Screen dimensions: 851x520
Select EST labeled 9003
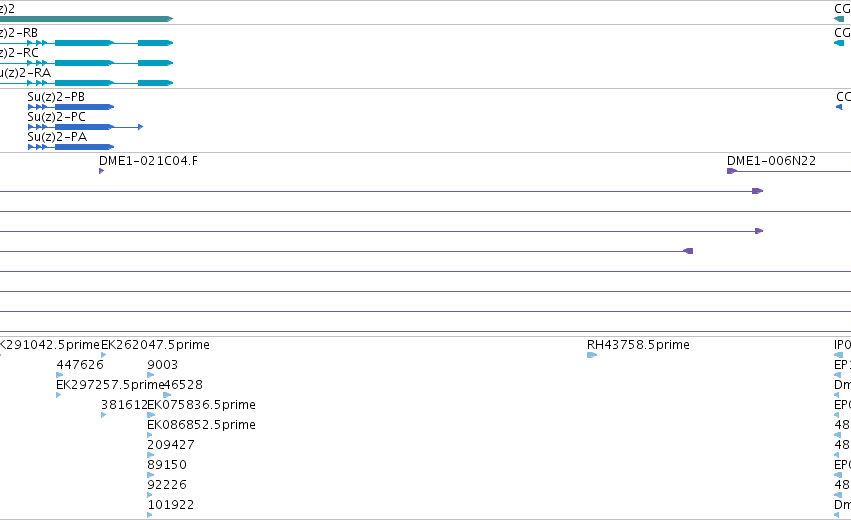(162, 365)
